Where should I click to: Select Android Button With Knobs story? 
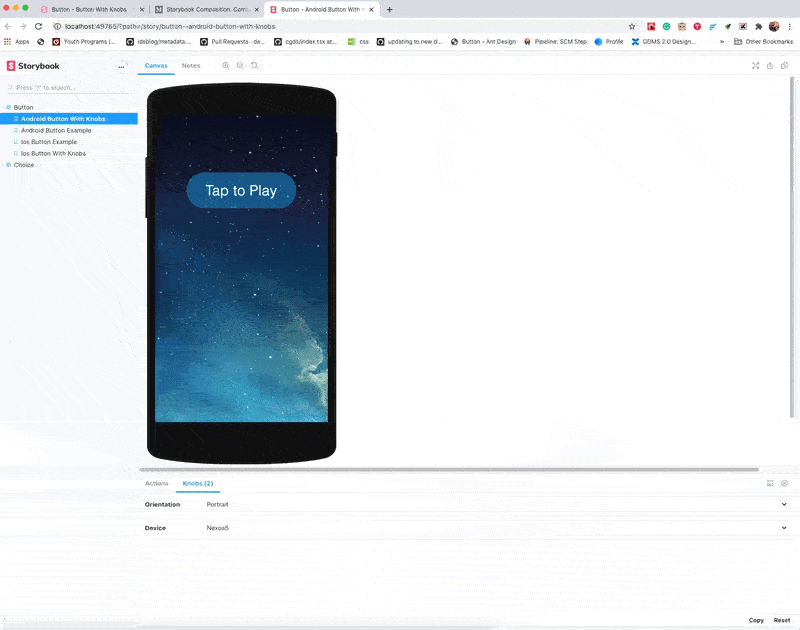69,119
